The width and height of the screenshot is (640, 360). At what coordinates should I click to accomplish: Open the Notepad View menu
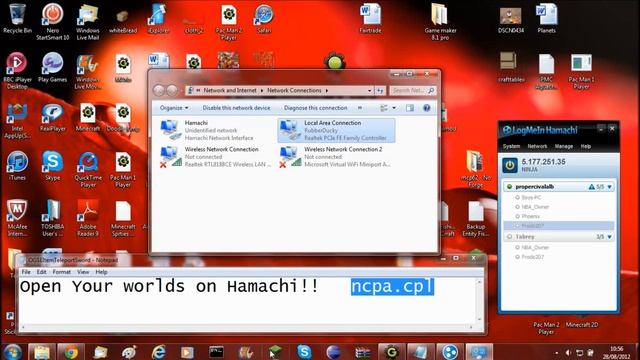point(83,272)
